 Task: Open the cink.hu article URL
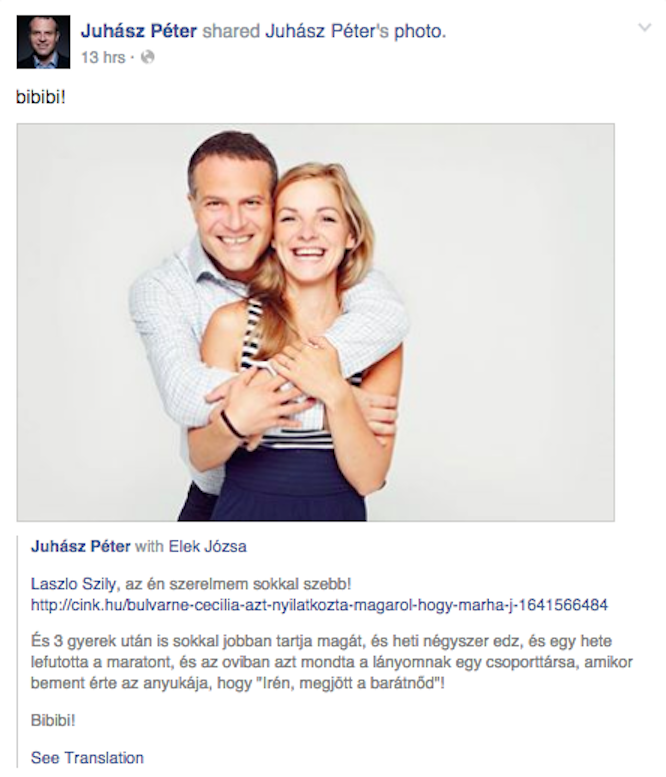(319, 605)
